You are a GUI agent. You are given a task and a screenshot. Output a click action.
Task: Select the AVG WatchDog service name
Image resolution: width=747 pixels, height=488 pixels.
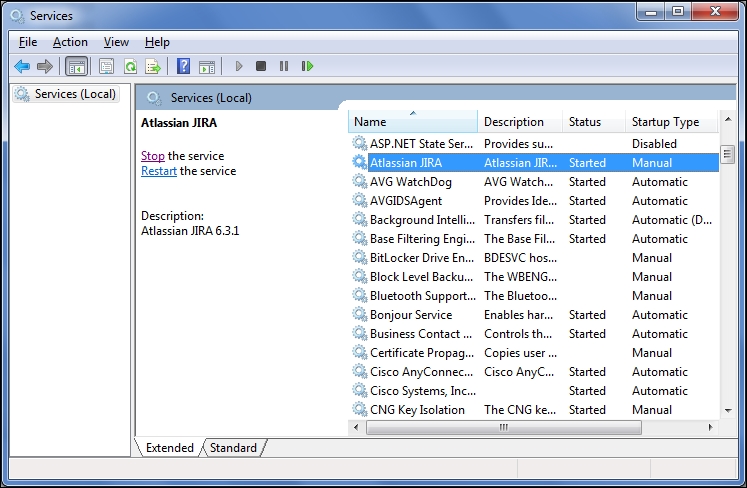[411, 182]
